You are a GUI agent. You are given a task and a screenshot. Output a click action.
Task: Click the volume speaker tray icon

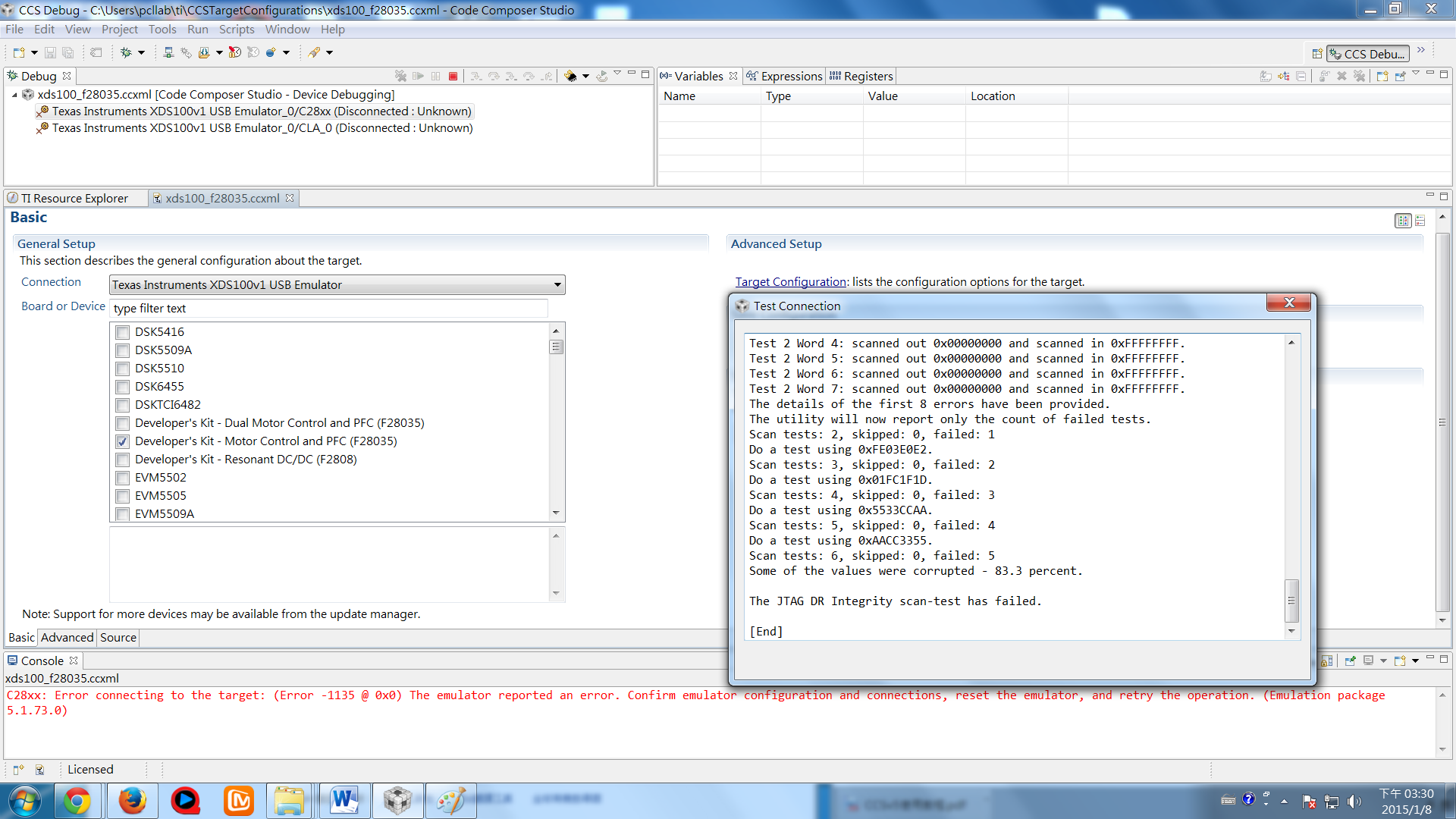click(x=1354, y=801)
